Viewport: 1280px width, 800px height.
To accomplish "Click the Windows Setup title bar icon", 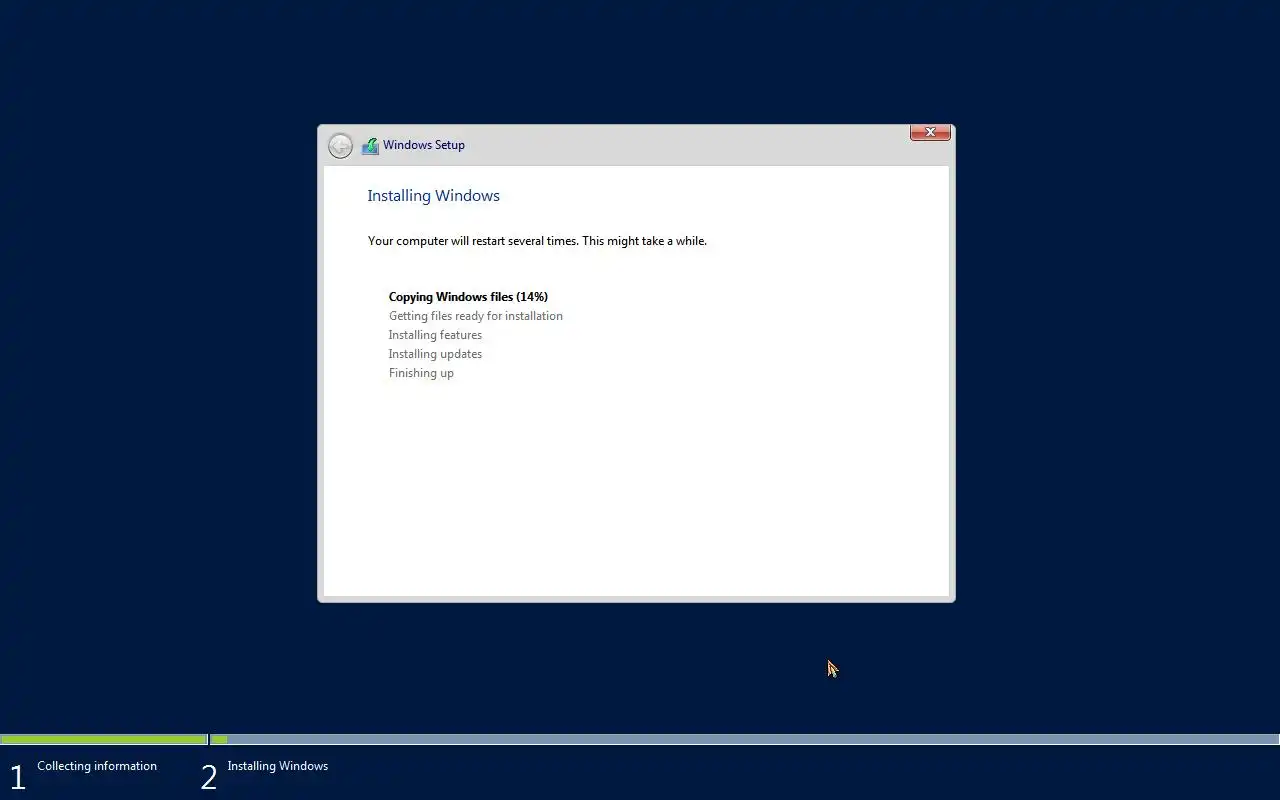I will [370, 146].
